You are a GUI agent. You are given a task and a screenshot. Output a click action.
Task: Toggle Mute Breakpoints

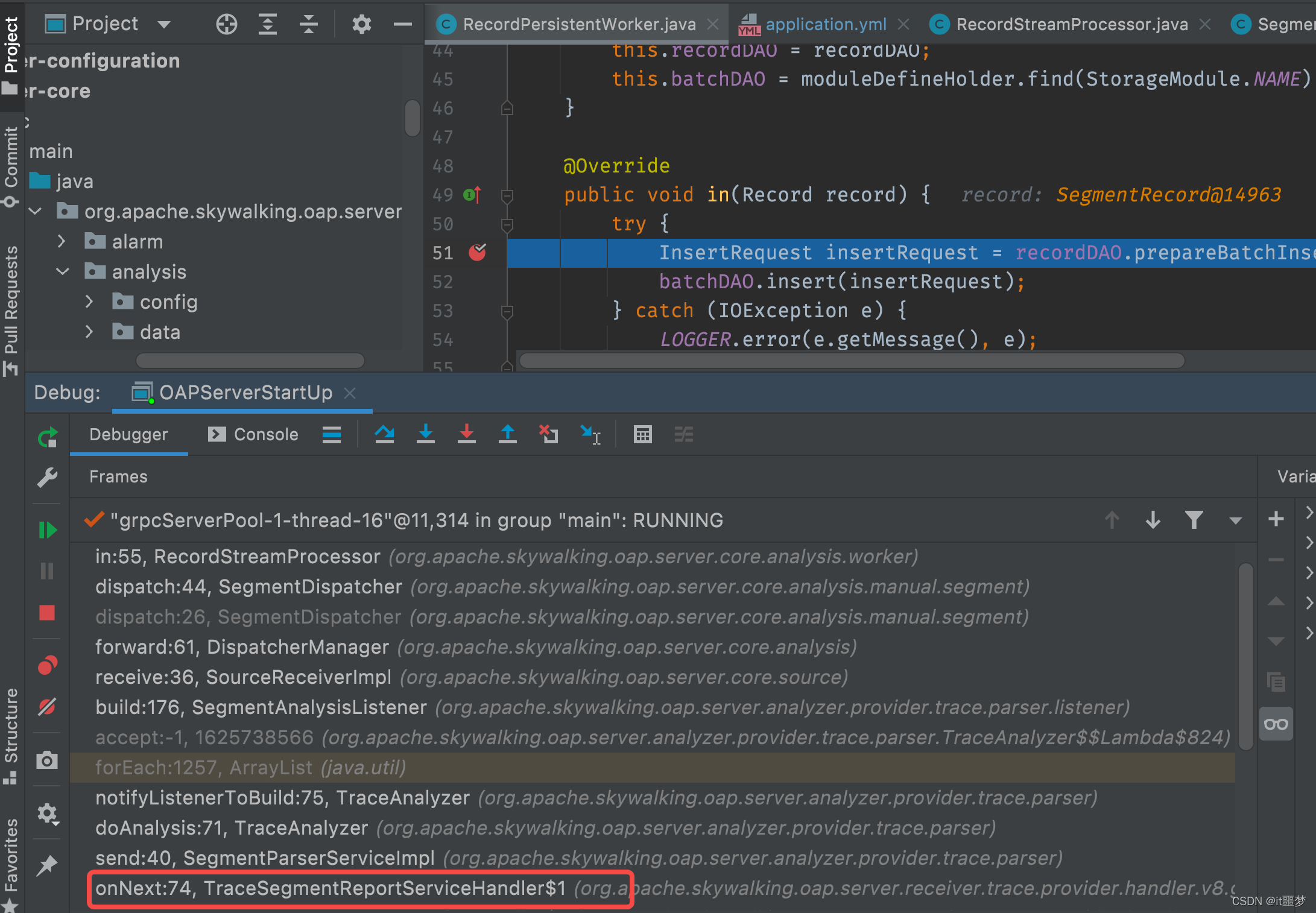(x=47, y=706)
